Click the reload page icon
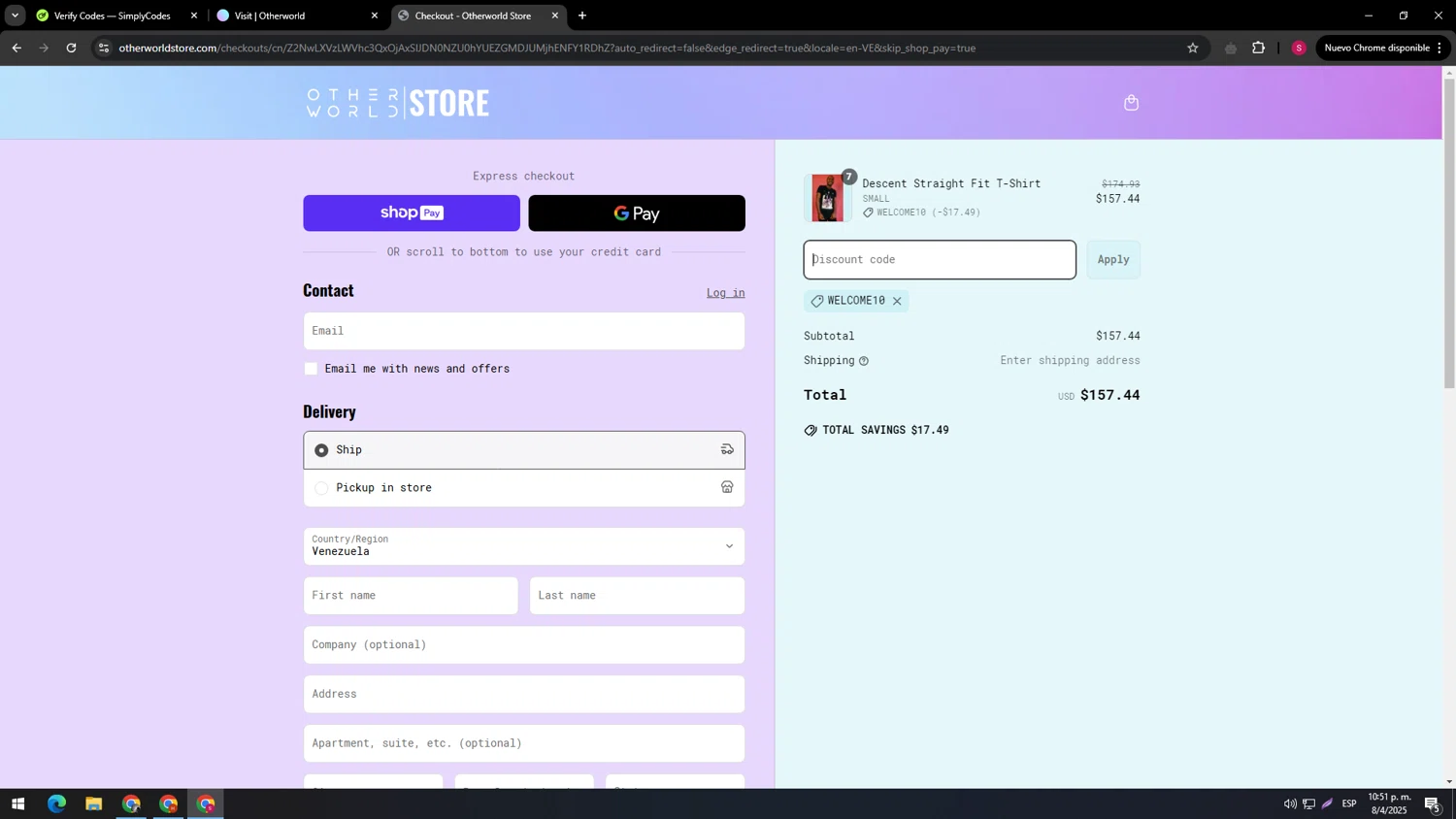The image size is (1456, 819). (x=71, y=48)
